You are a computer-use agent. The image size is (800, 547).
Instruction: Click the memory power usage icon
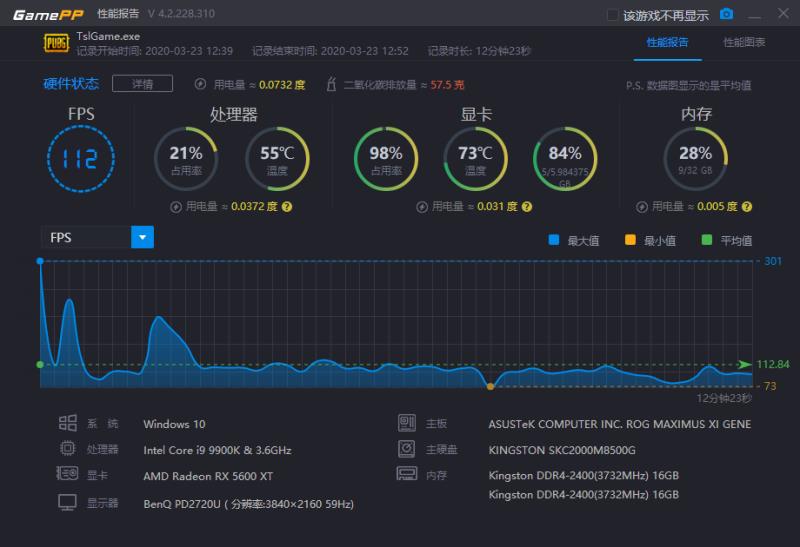[x=642, y=207]
